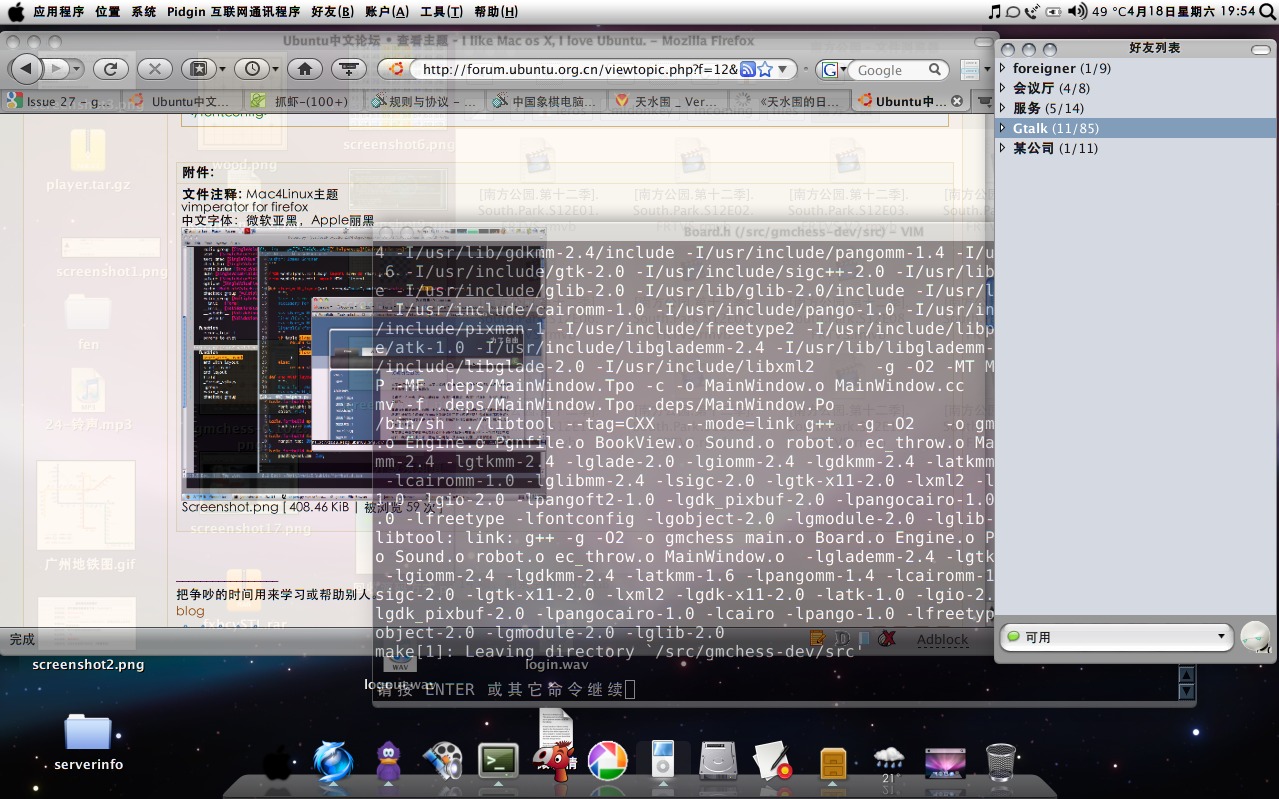1279x799 pixels.
Task: Click the music note icon in menu bar
Action: [994, 11]
